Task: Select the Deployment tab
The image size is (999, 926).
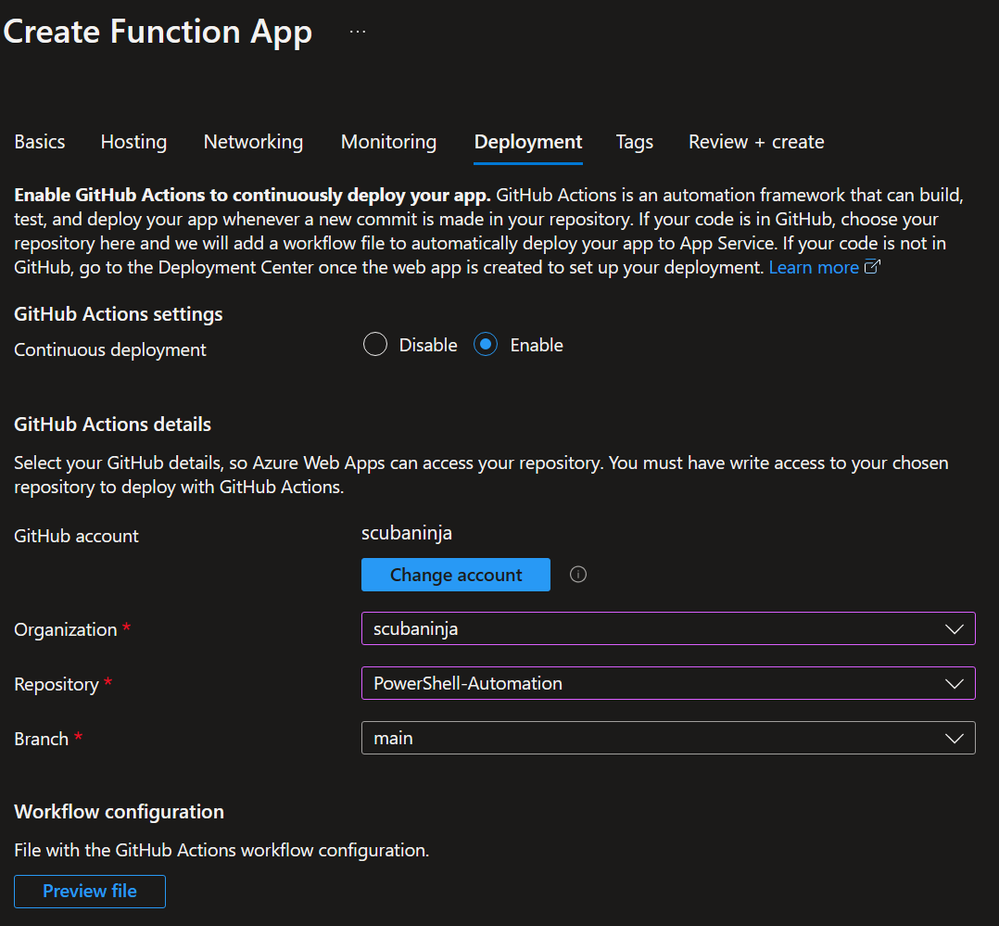Action: coord(528,141)
